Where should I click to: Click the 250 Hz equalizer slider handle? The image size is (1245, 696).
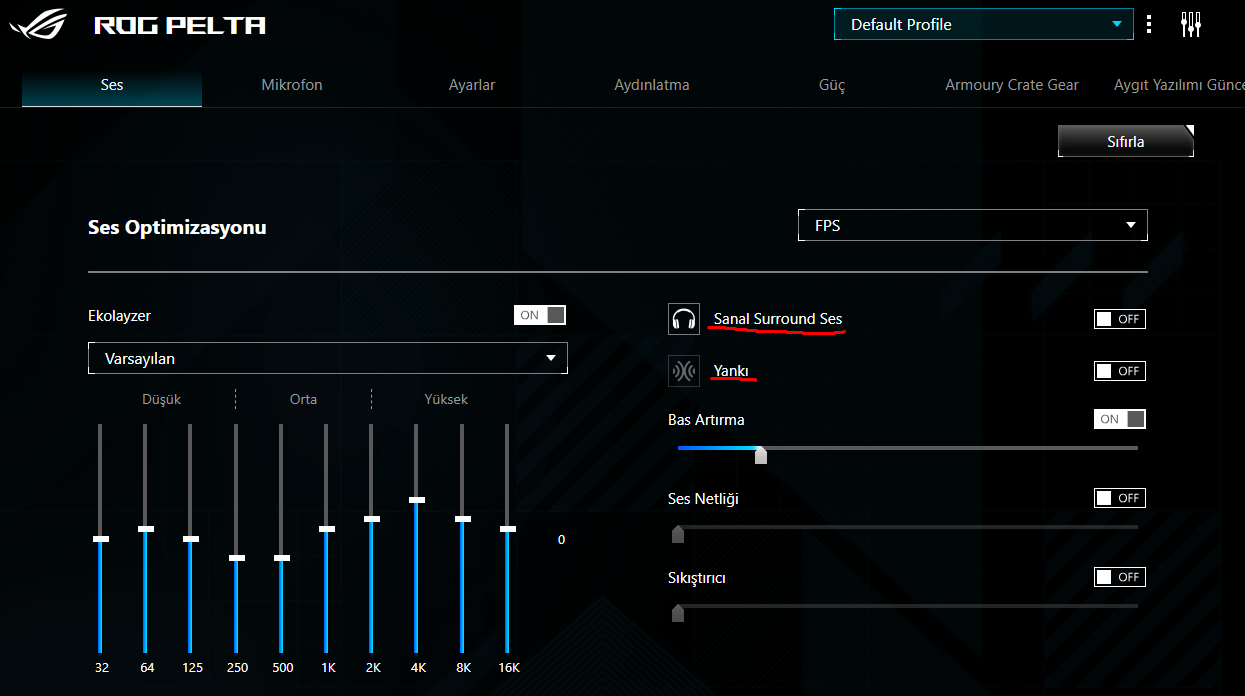(236, 558)
